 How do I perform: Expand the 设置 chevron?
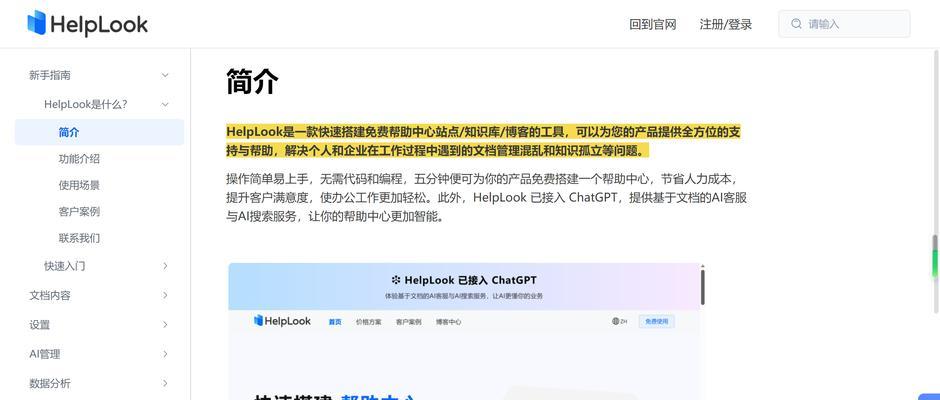[165, 324]
